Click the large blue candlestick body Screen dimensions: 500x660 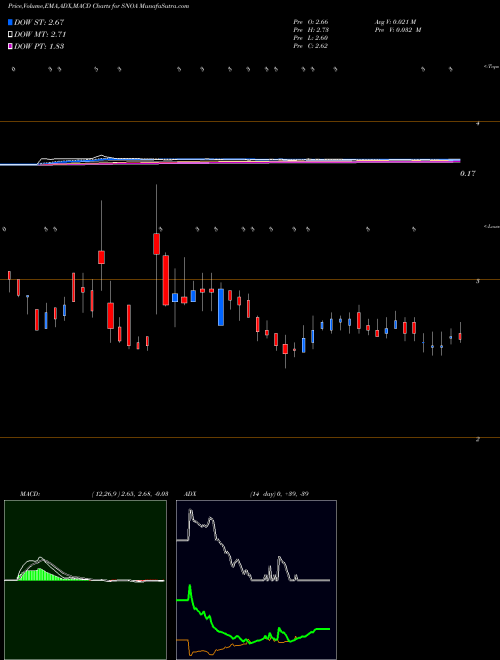click(x=221, y=307)
